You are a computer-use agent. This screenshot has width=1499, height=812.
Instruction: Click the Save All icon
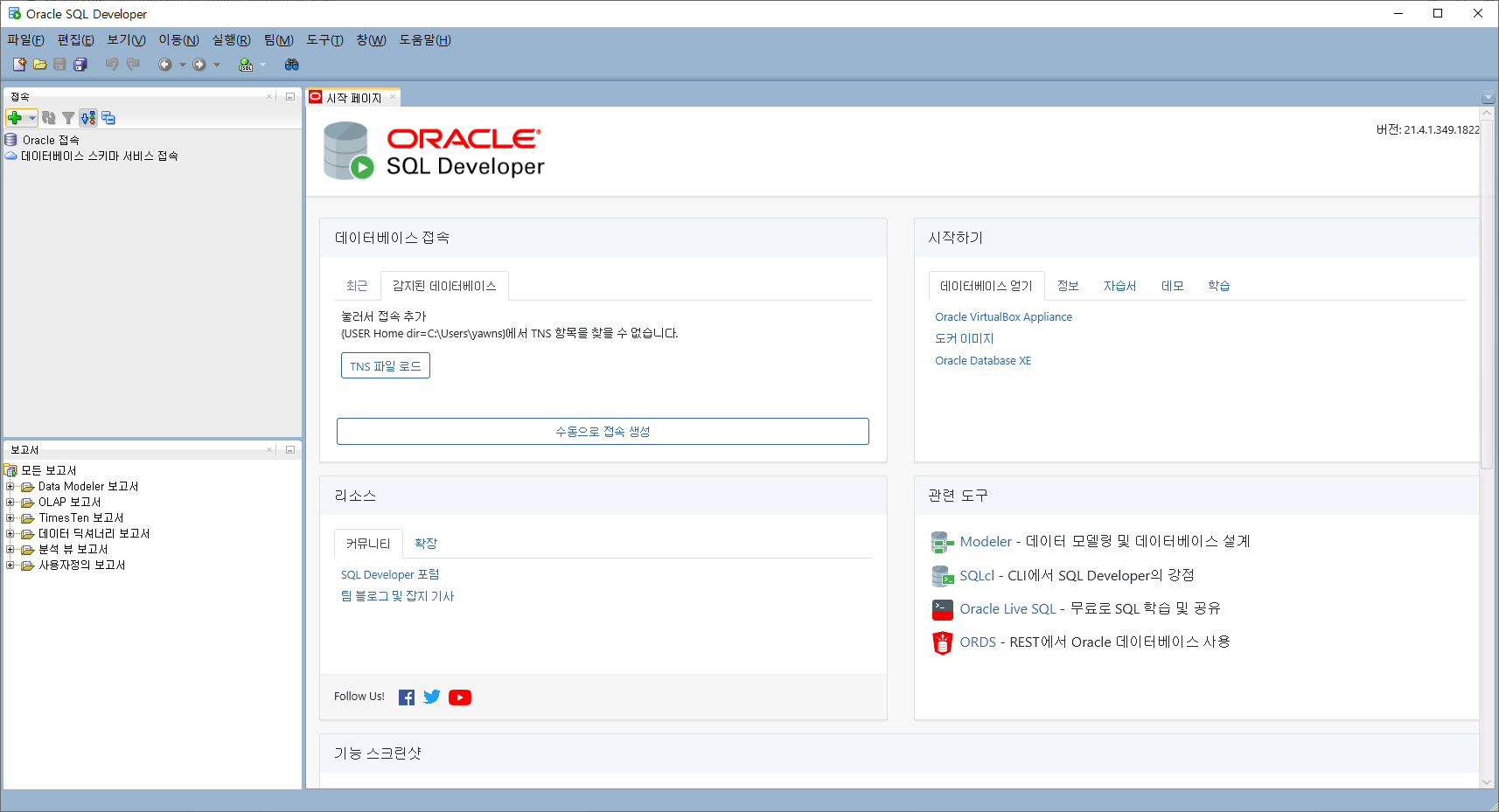[x=80, y=64]
